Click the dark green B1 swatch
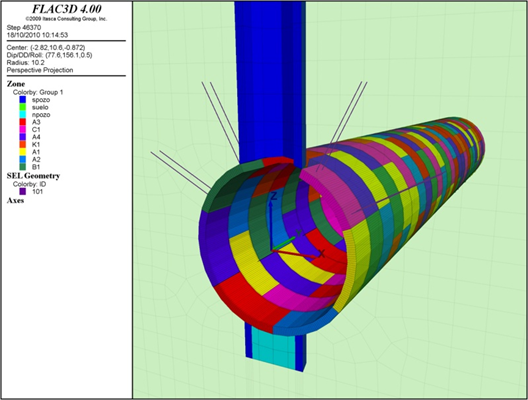This screenshot has height=400, width=528. (x=23, y=167)
